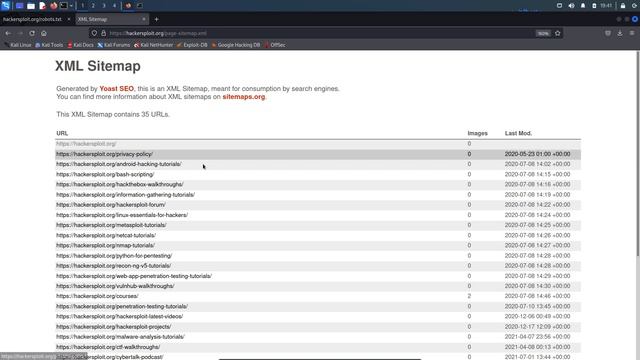Open Kali Tools bookmark
The image size is (640, 360).
click(x=49, y=45)
